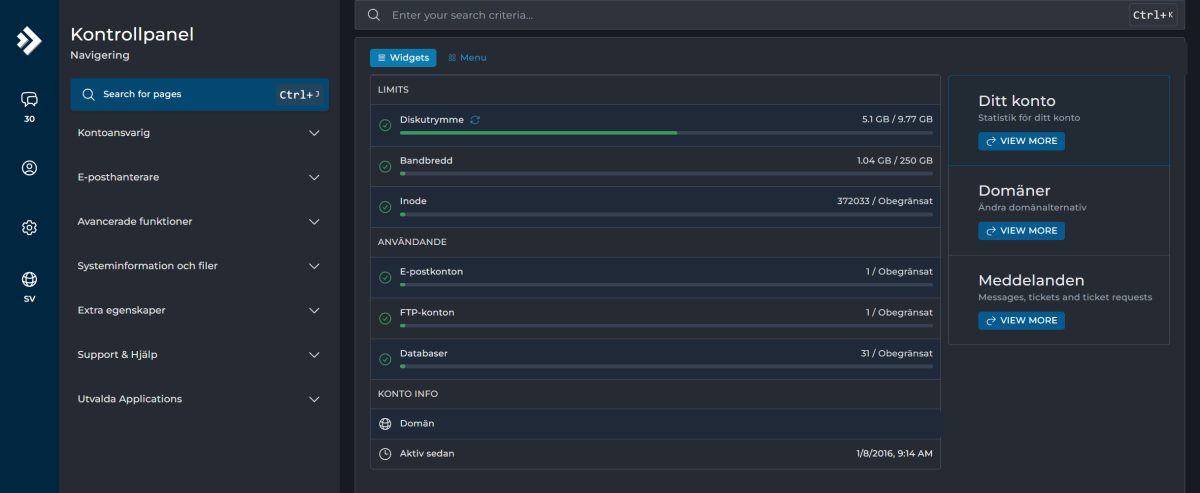Expand the Extra egenskaper chevron
1200x493 pixels.
click(314, 311)
